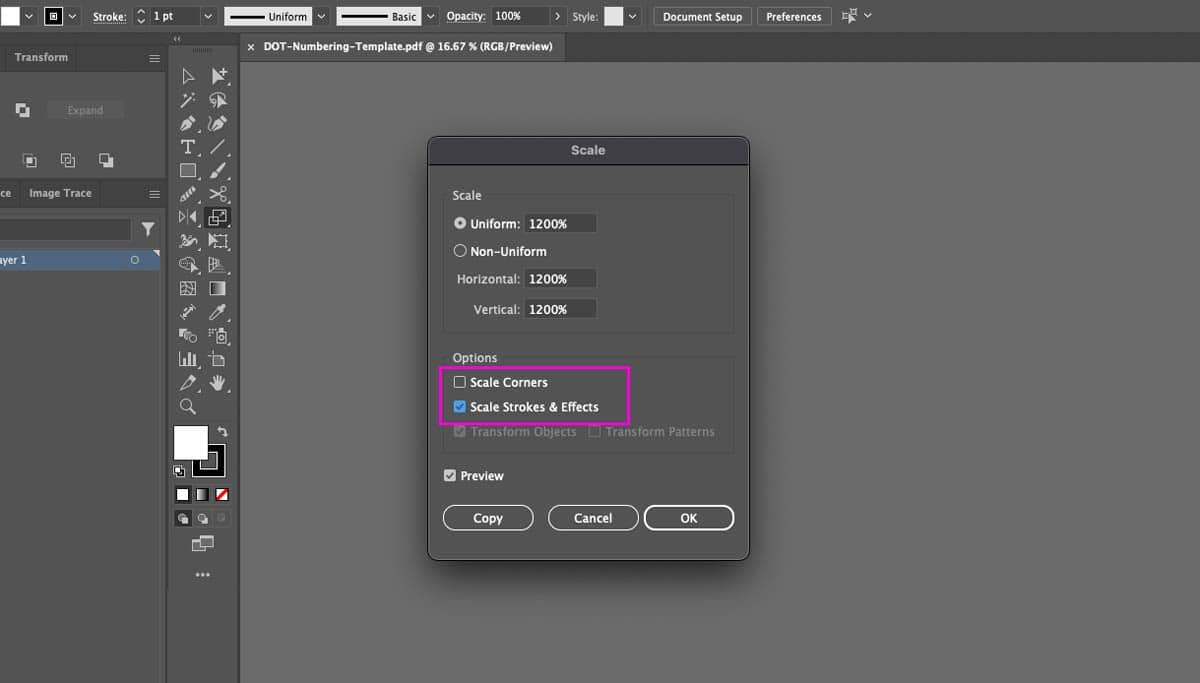Select the Scissors tool
Viewport: 1200px width, 683px height.
pos(218,194)
